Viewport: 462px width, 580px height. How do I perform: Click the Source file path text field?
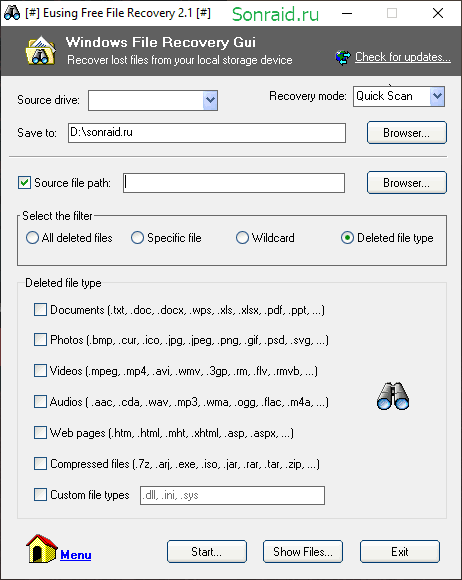click(x=234, y=183)
